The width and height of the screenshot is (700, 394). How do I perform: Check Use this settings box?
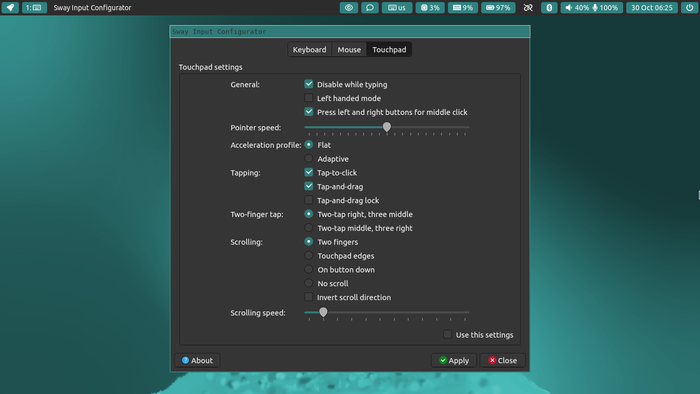447,334
